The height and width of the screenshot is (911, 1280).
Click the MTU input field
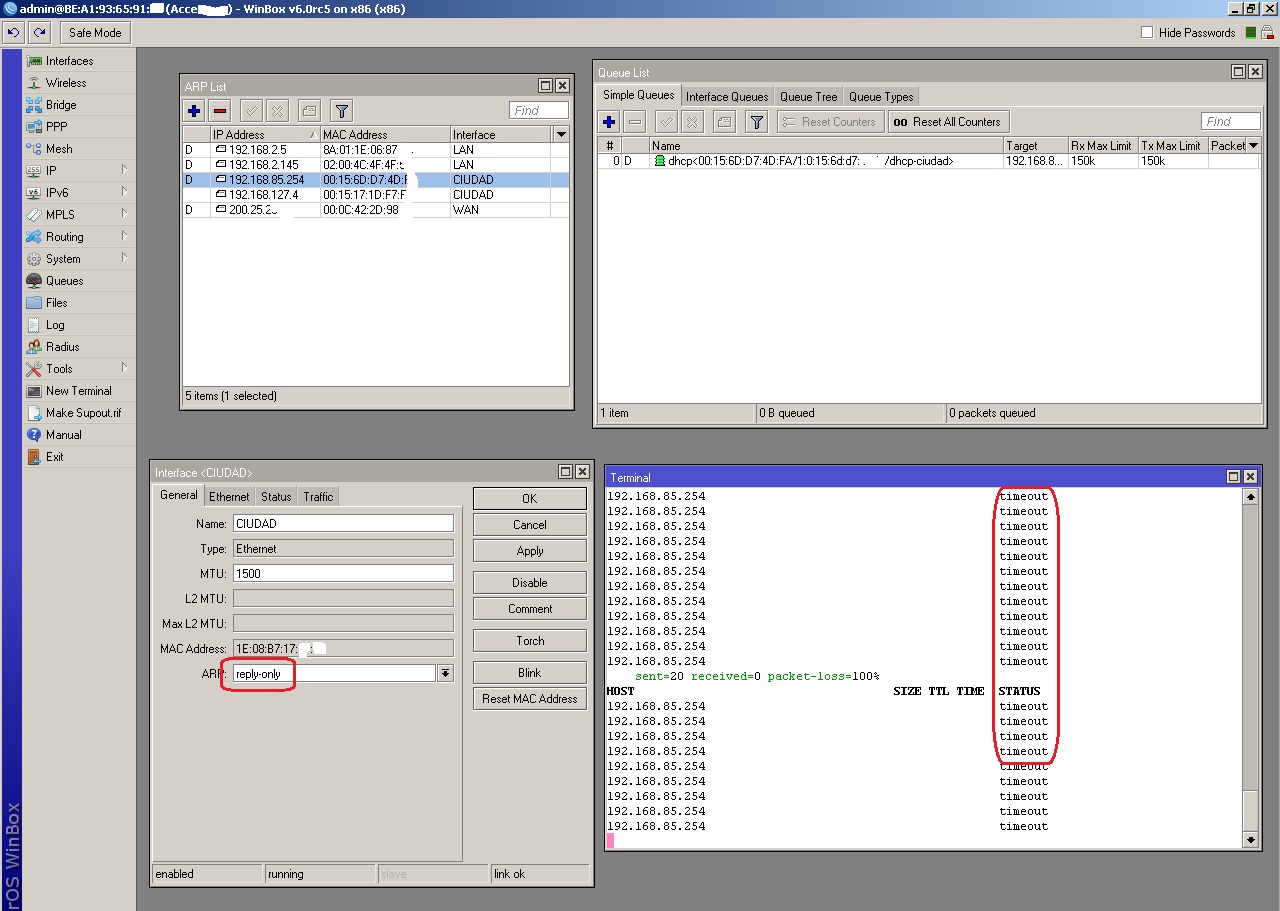coord(343,574)
